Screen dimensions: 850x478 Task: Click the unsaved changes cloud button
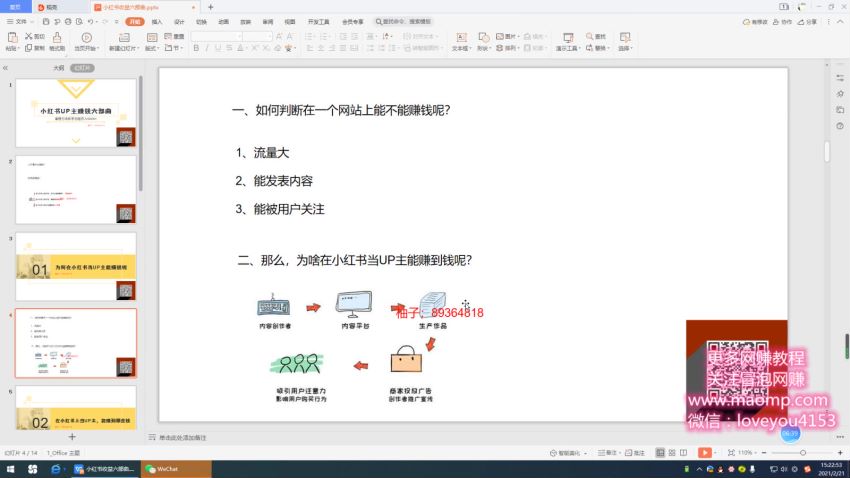(x=755, y=22)
